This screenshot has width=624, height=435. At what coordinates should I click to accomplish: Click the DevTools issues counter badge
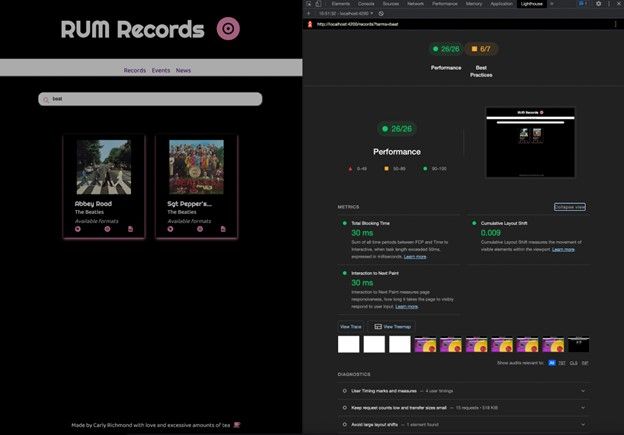point(583,4)
